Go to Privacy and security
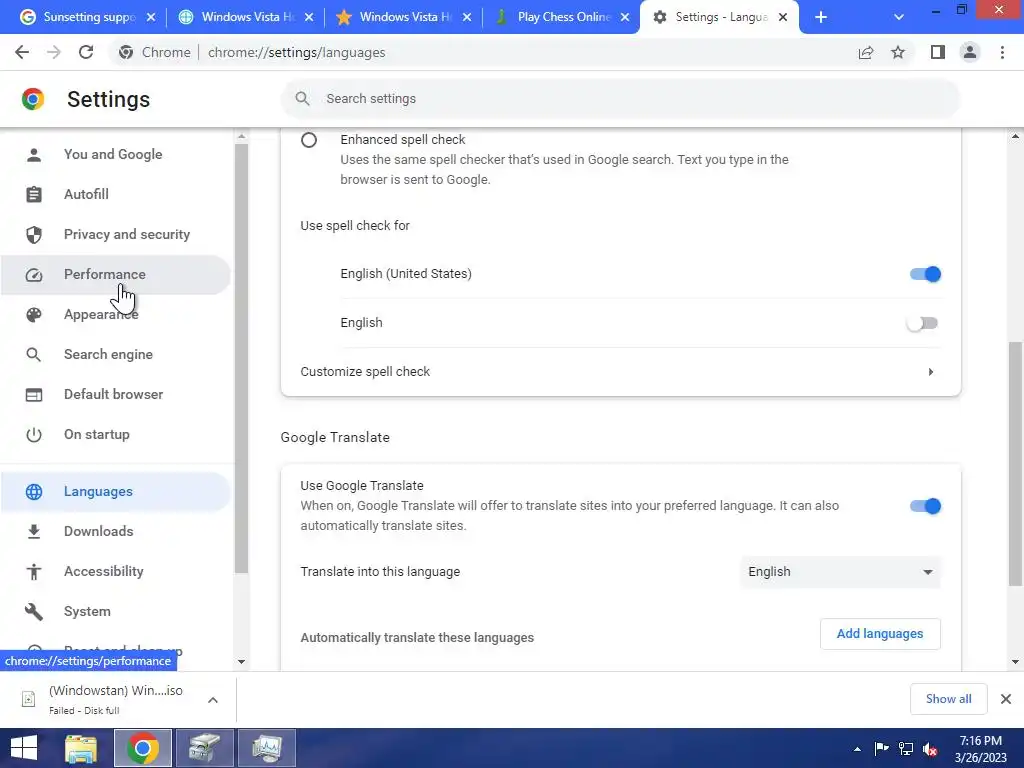The width and height of the screenshot is (1024, 768). coord(115,234)
